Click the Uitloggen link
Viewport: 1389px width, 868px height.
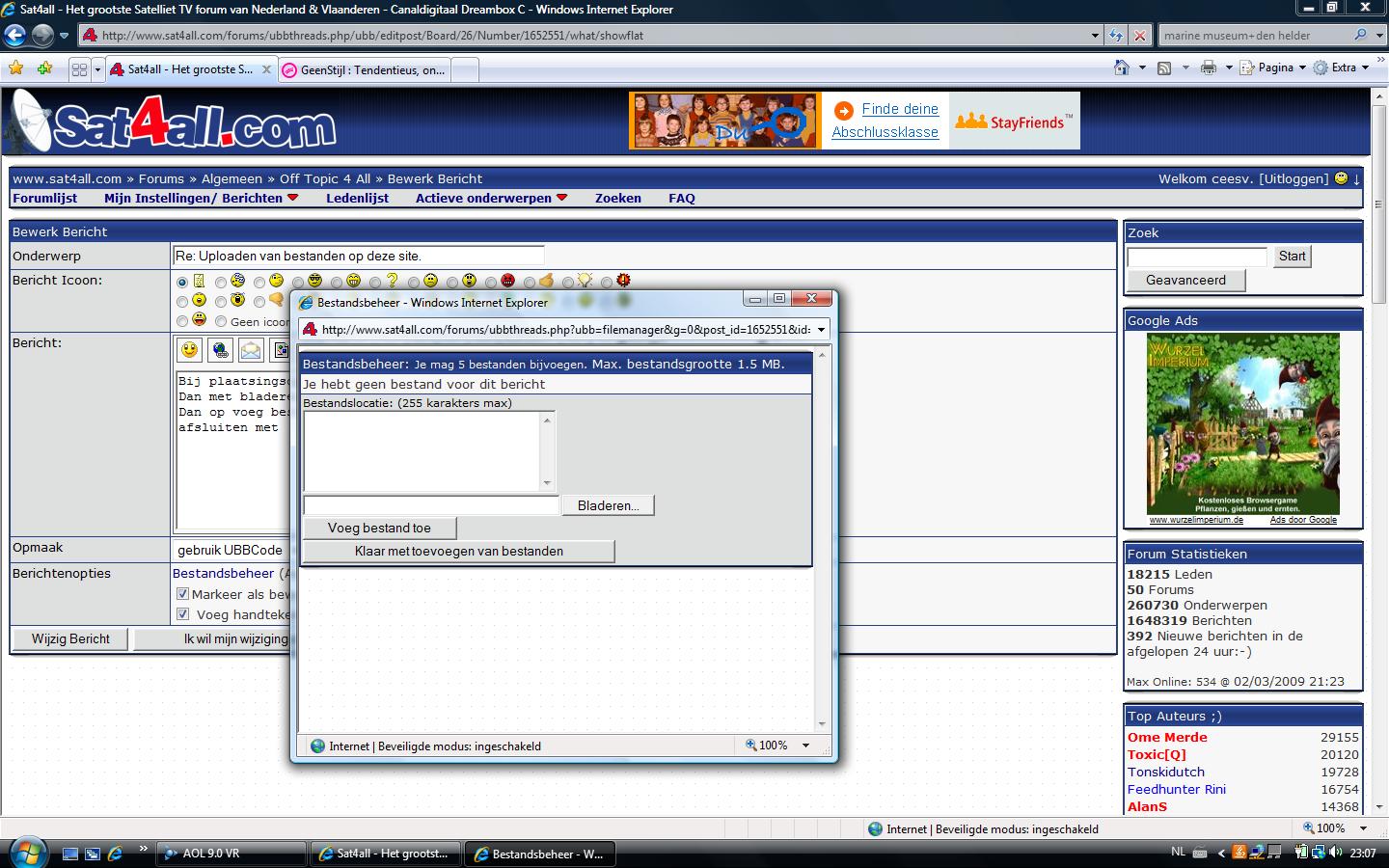[1294, 178]
